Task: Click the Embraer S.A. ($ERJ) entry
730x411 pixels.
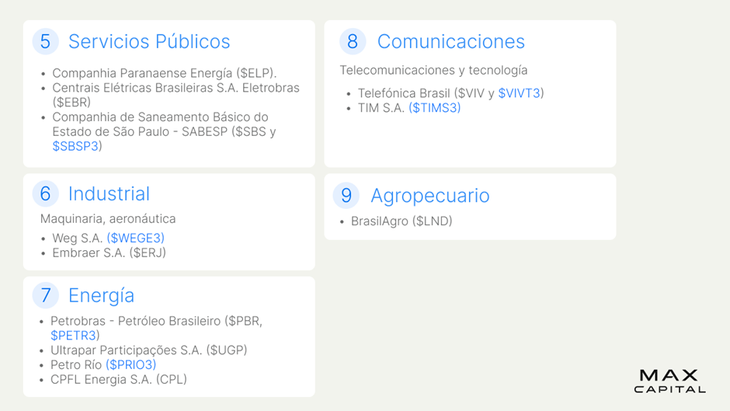Action: (109, 253)
